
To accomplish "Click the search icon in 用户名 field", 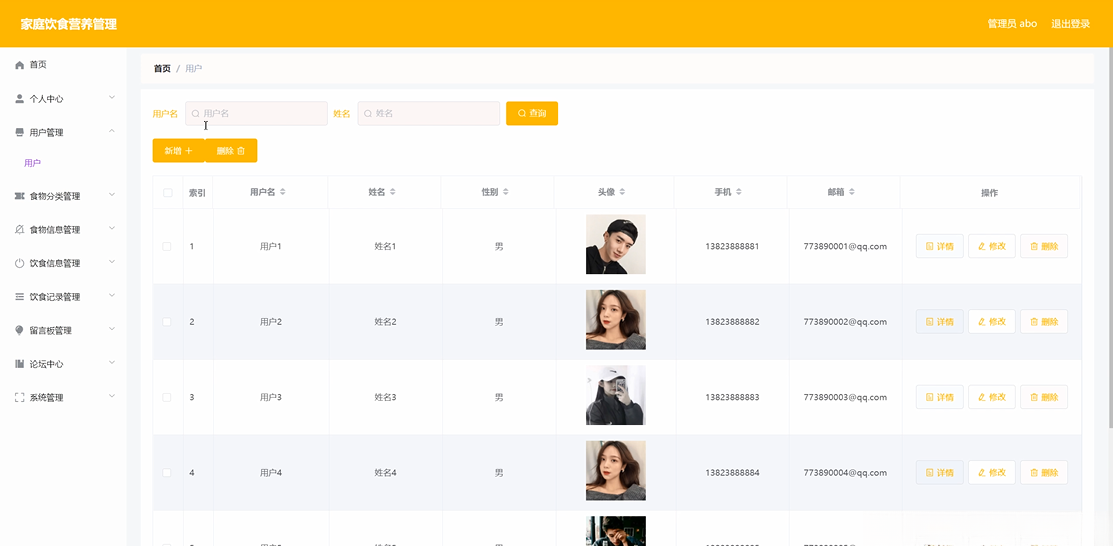I will click(196, 114).
